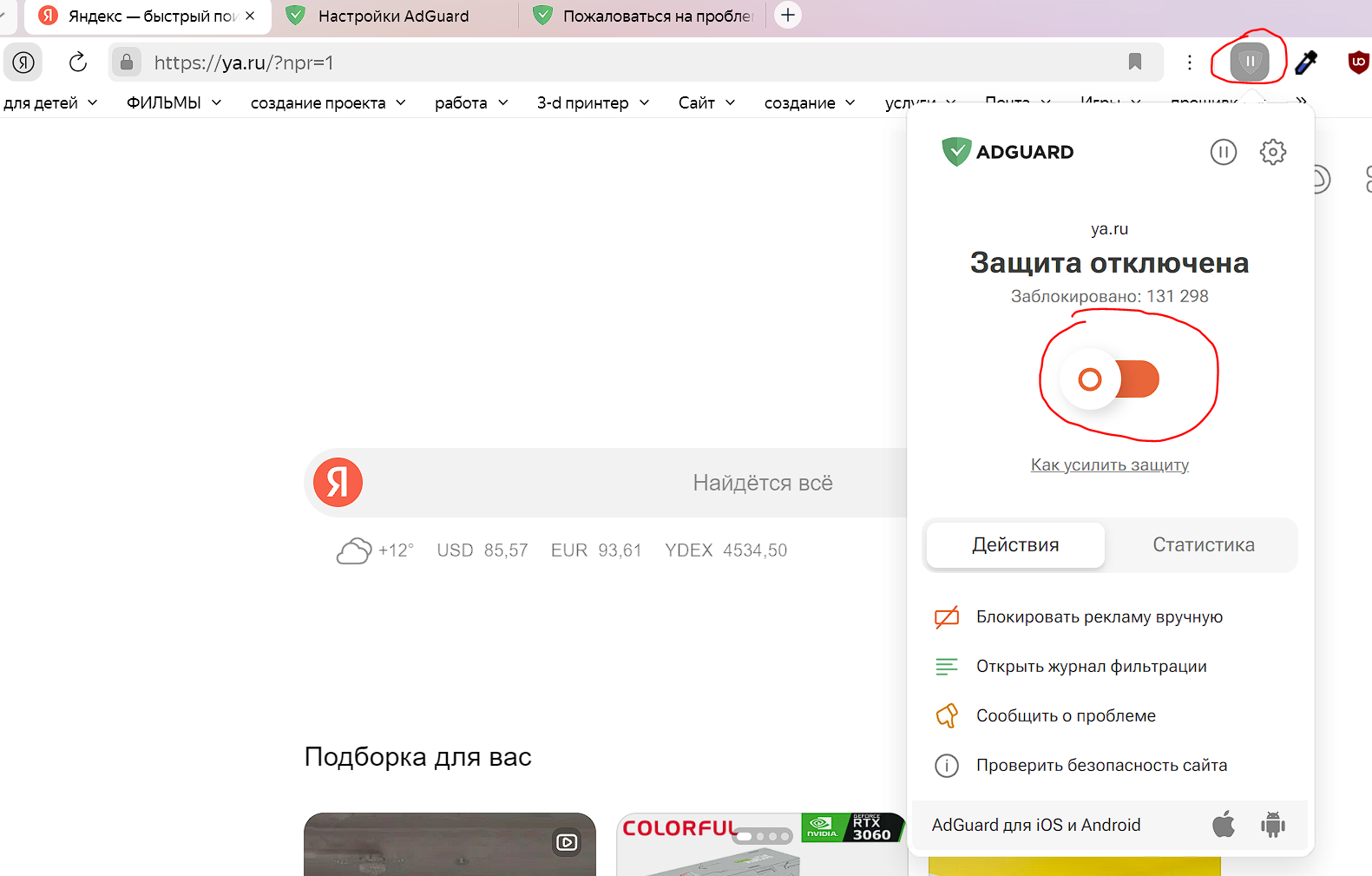Bookmark this page with the bookmark icon
This screenshot has height=876, width=1372.
[1134, 62]
